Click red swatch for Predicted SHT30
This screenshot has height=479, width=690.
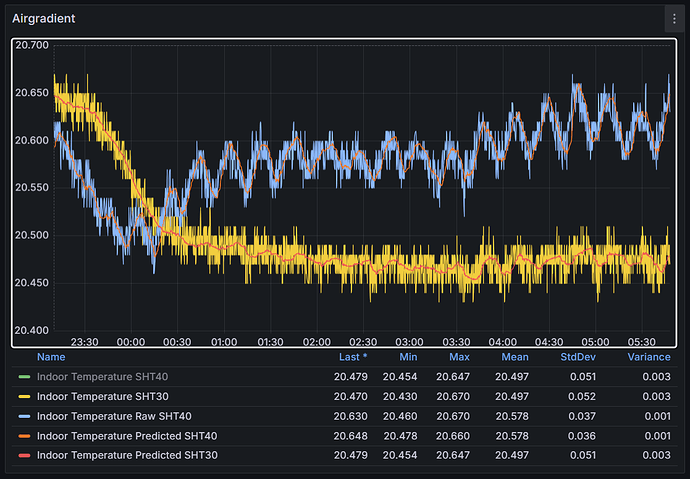(x=24, y=456)
